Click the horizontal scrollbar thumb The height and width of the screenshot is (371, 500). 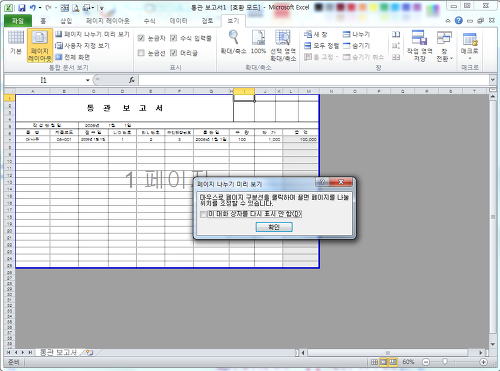tap(387, 352)
